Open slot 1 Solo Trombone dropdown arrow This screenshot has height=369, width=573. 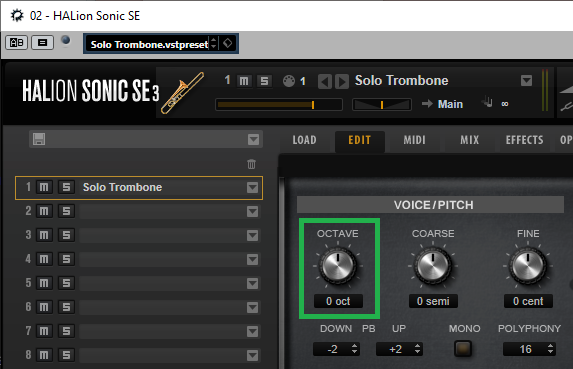(x=253, y=188)
